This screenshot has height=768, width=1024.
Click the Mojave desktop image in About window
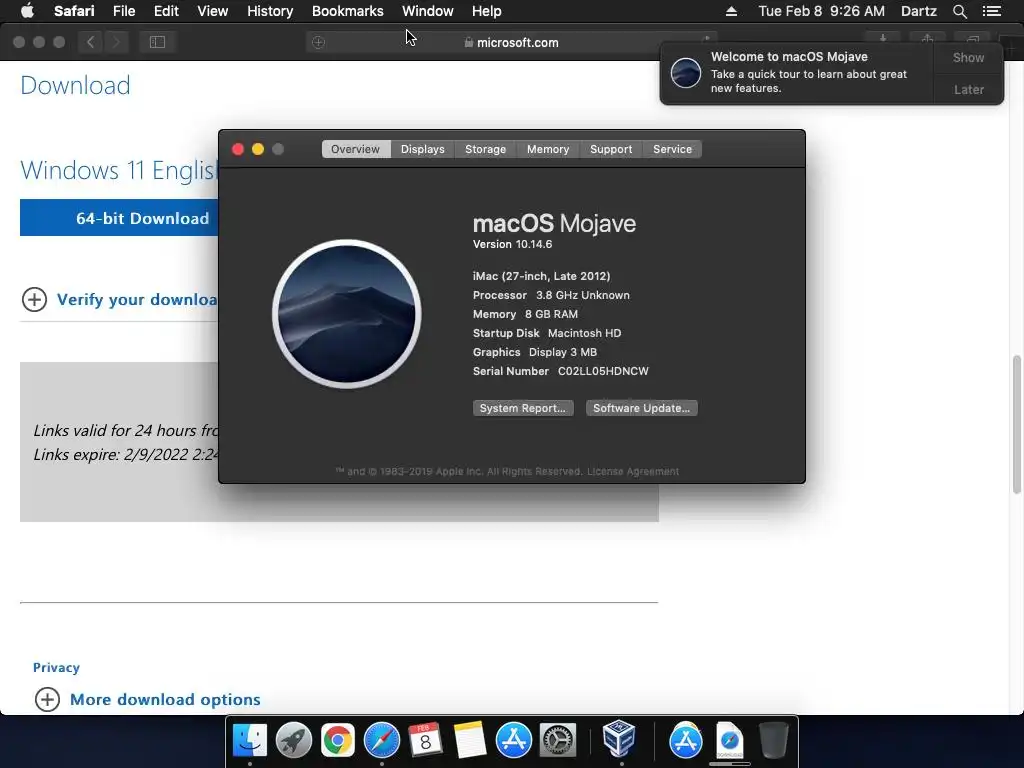(x=347, y=314)
